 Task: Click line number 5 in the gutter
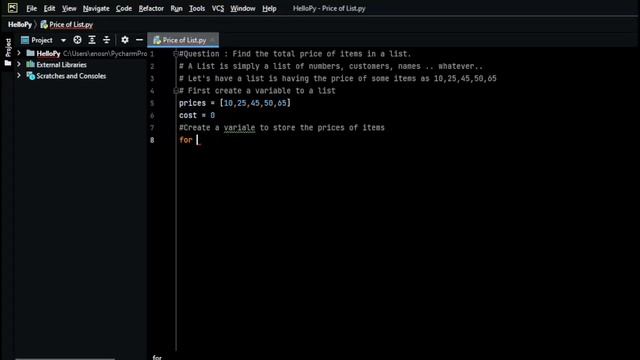click(152, 103)
